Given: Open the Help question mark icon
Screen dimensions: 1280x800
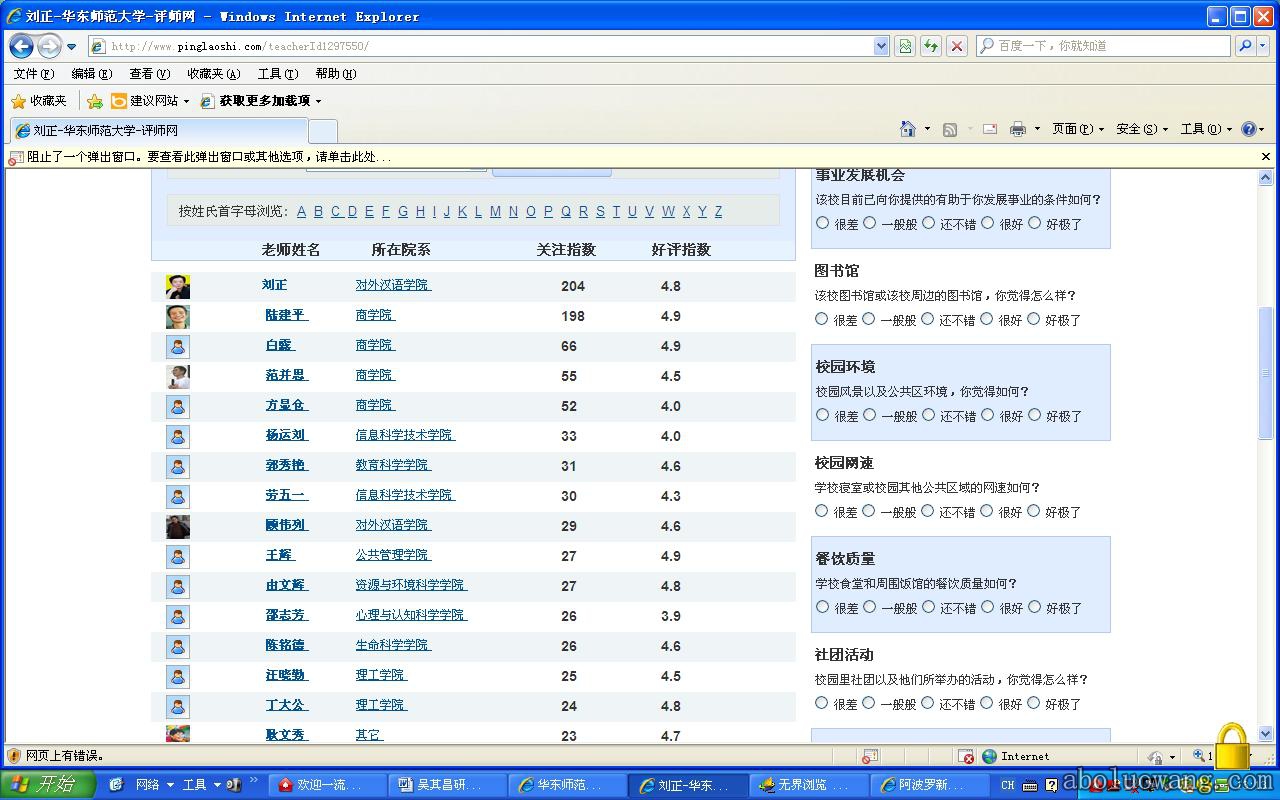Looking at the screenshot, I should 1248,129.
